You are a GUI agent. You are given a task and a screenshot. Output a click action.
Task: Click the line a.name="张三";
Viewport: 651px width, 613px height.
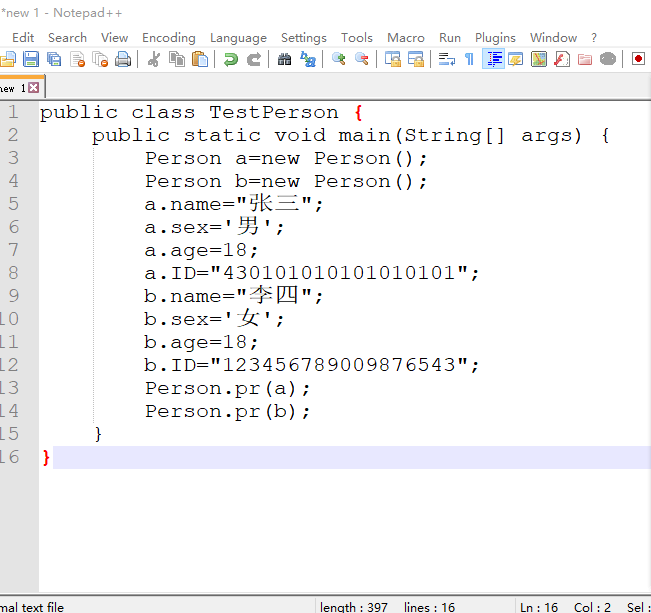[233, 204]
